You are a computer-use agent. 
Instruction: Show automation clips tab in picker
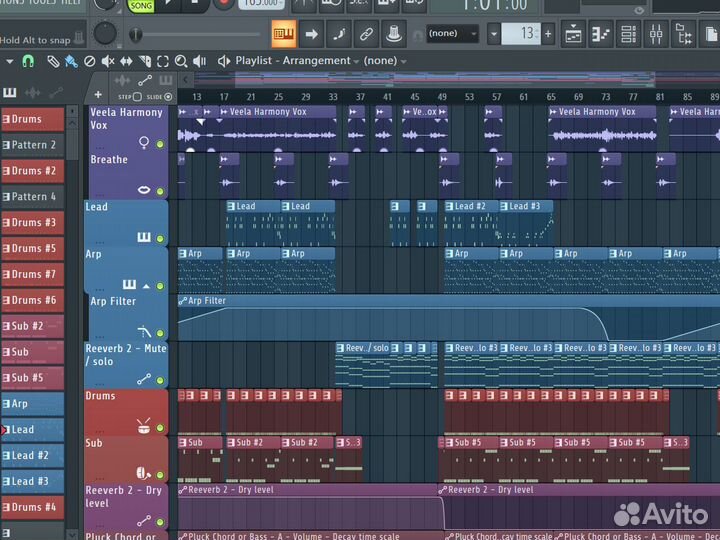coord(56,92)
